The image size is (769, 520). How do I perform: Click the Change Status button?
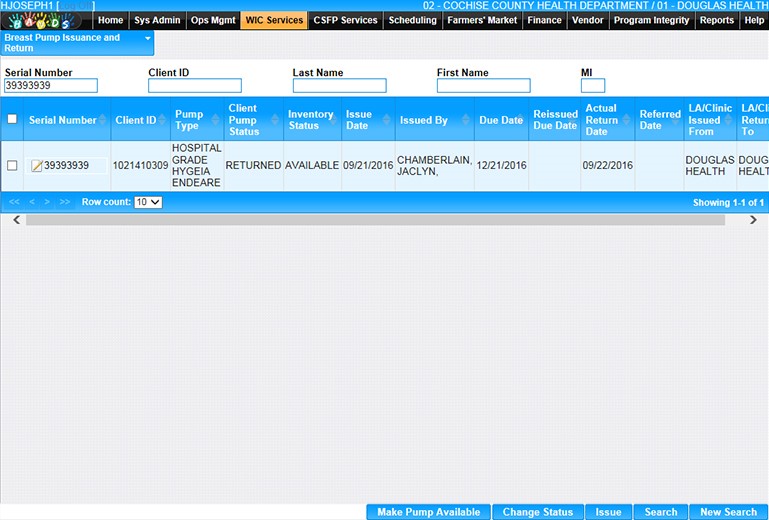pyautogui.click(x=537, y=512)
